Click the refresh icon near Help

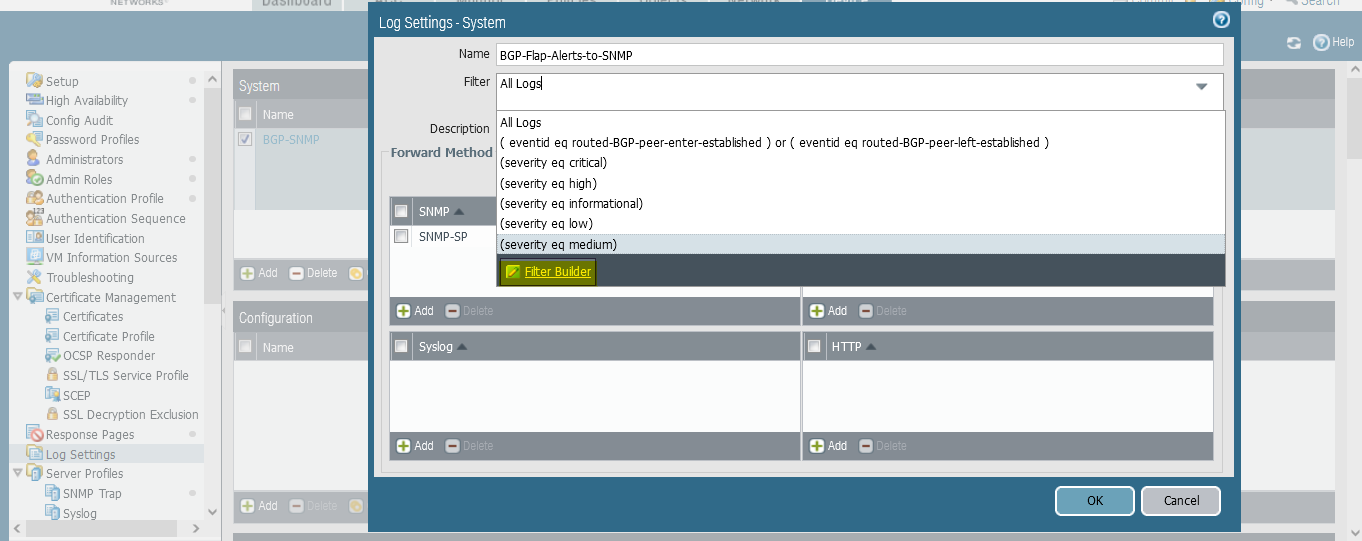pyautogui.click(x=1294, y=43)
